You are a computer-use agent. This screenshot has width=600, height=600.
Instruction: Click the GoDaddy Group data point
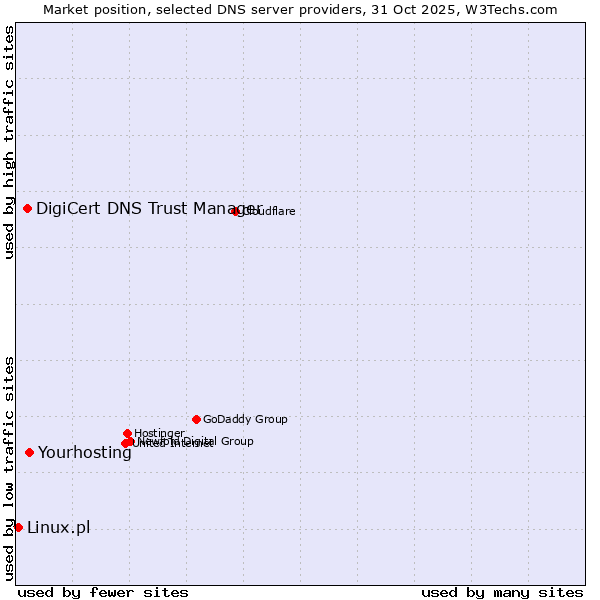pos(196,419)
